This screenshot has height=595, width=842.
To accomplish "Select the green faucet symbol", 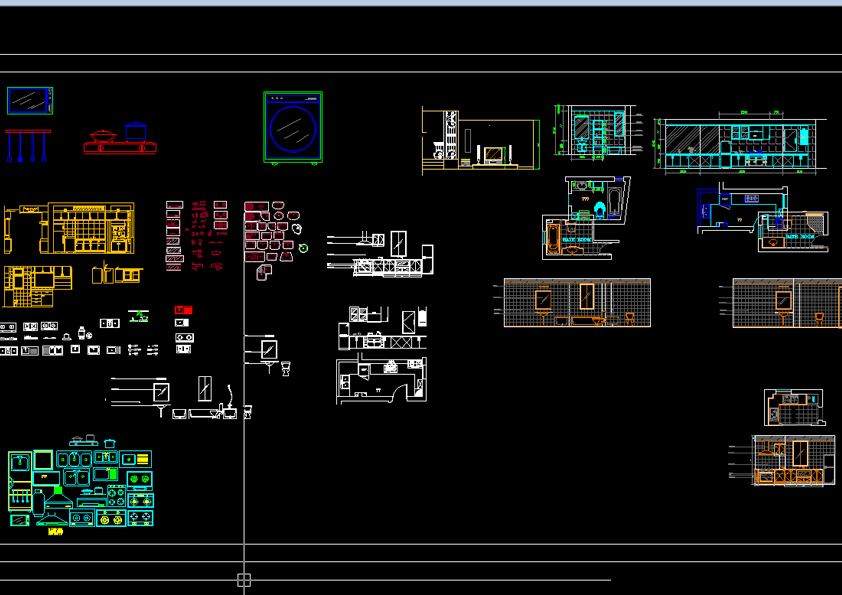I will (139, 316).
